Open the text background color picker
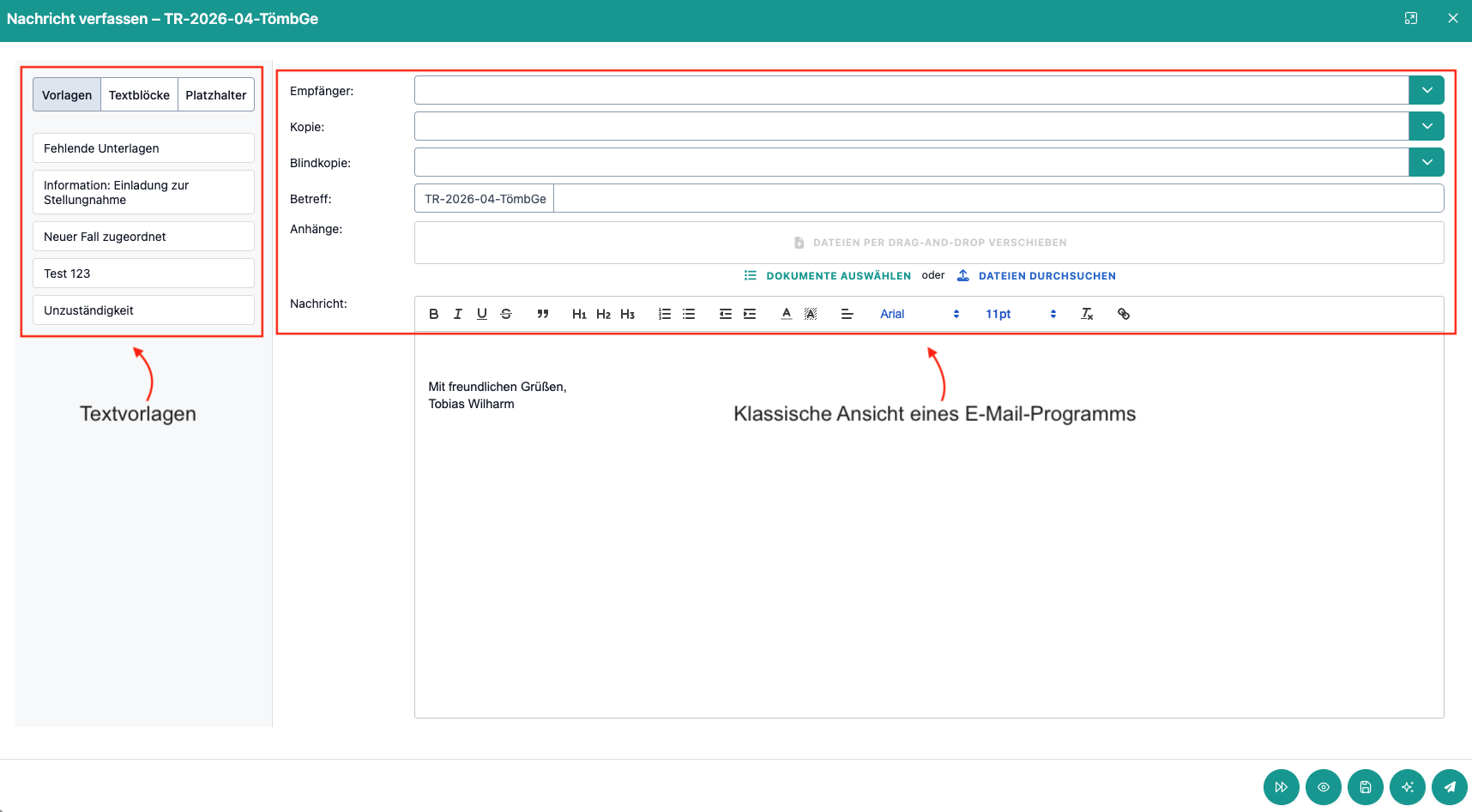This screenshot has height=812, width=1472. pyautogui.click(x=811, y=314)
